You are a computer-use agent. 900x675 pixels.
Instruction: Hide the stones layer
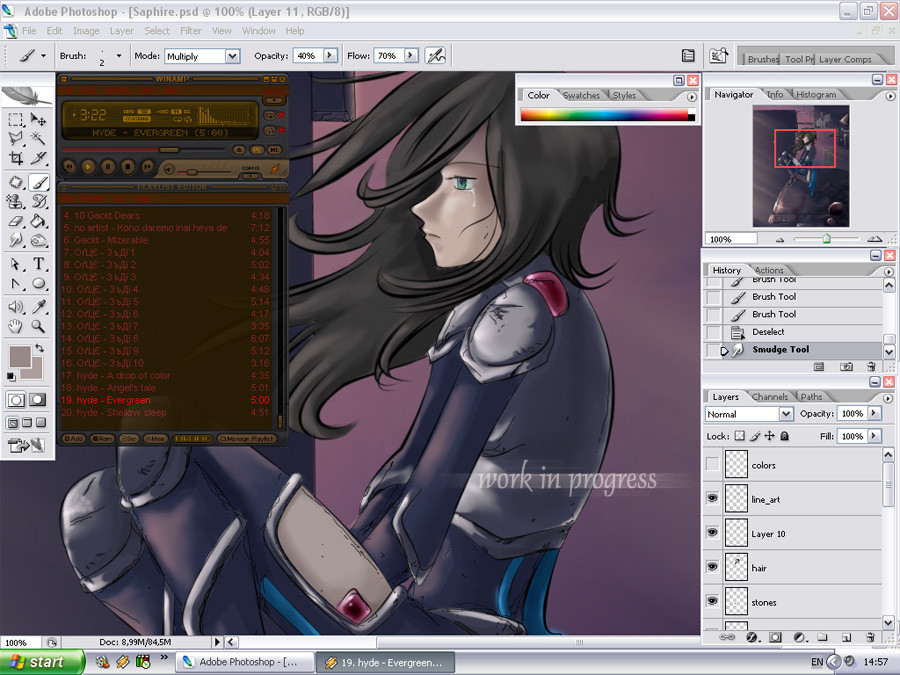(x=712, y=602)
